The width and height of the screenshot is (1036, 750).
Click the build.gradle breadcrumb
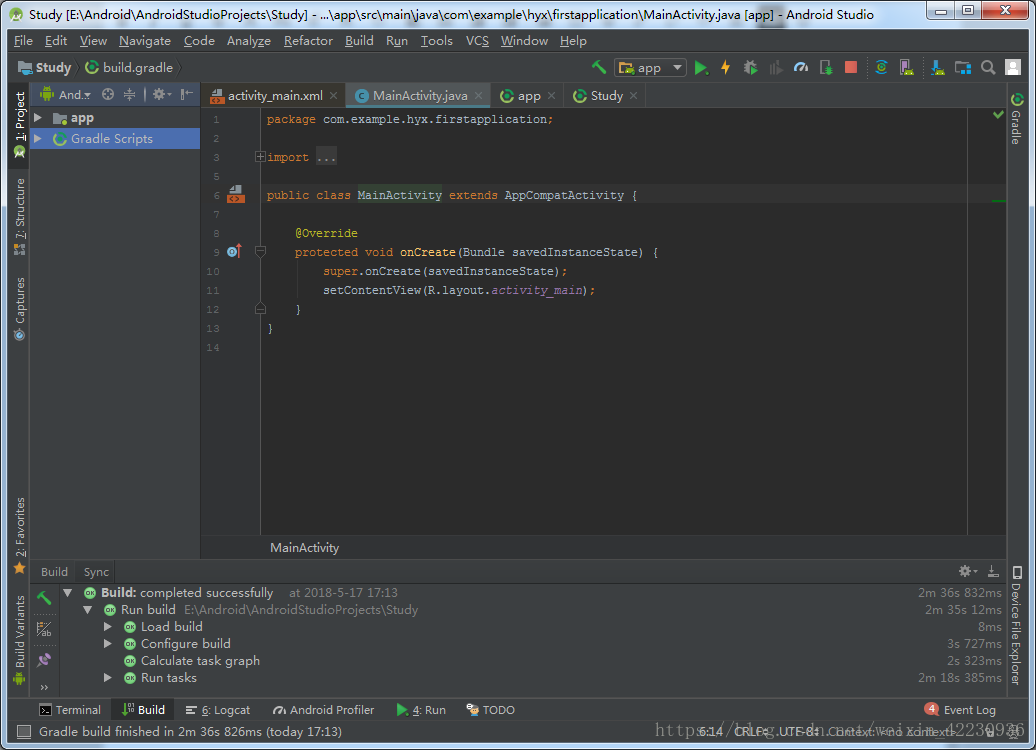coord(130,67)
